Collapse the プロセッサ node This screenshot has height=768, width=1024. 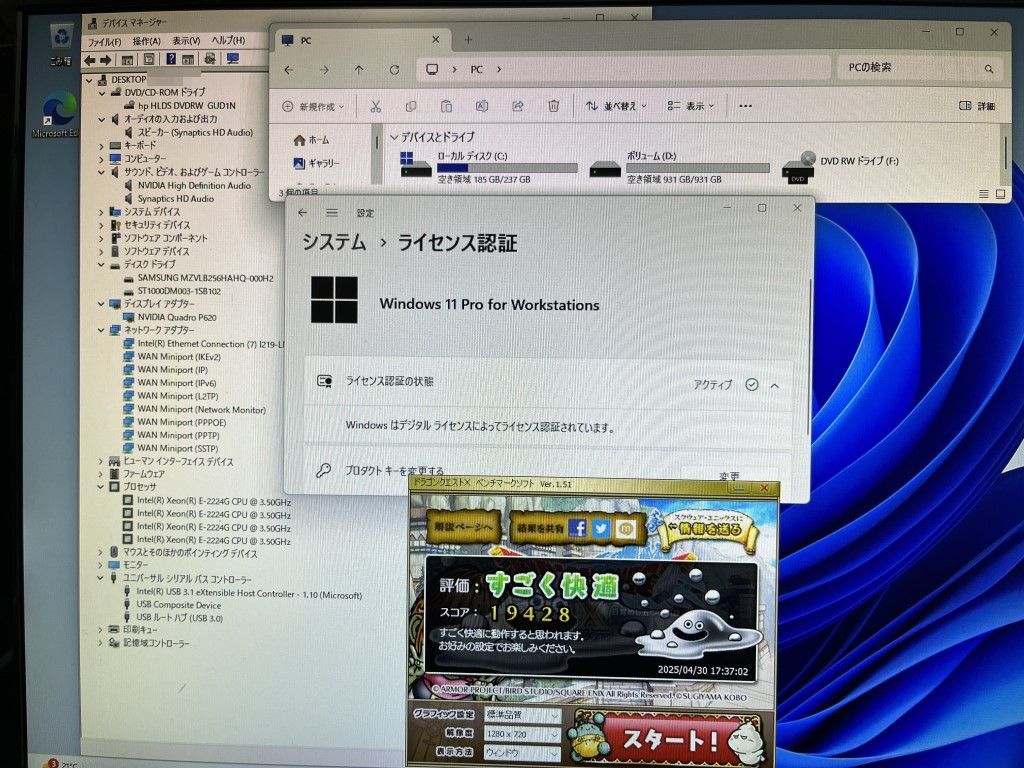(101, 487)
